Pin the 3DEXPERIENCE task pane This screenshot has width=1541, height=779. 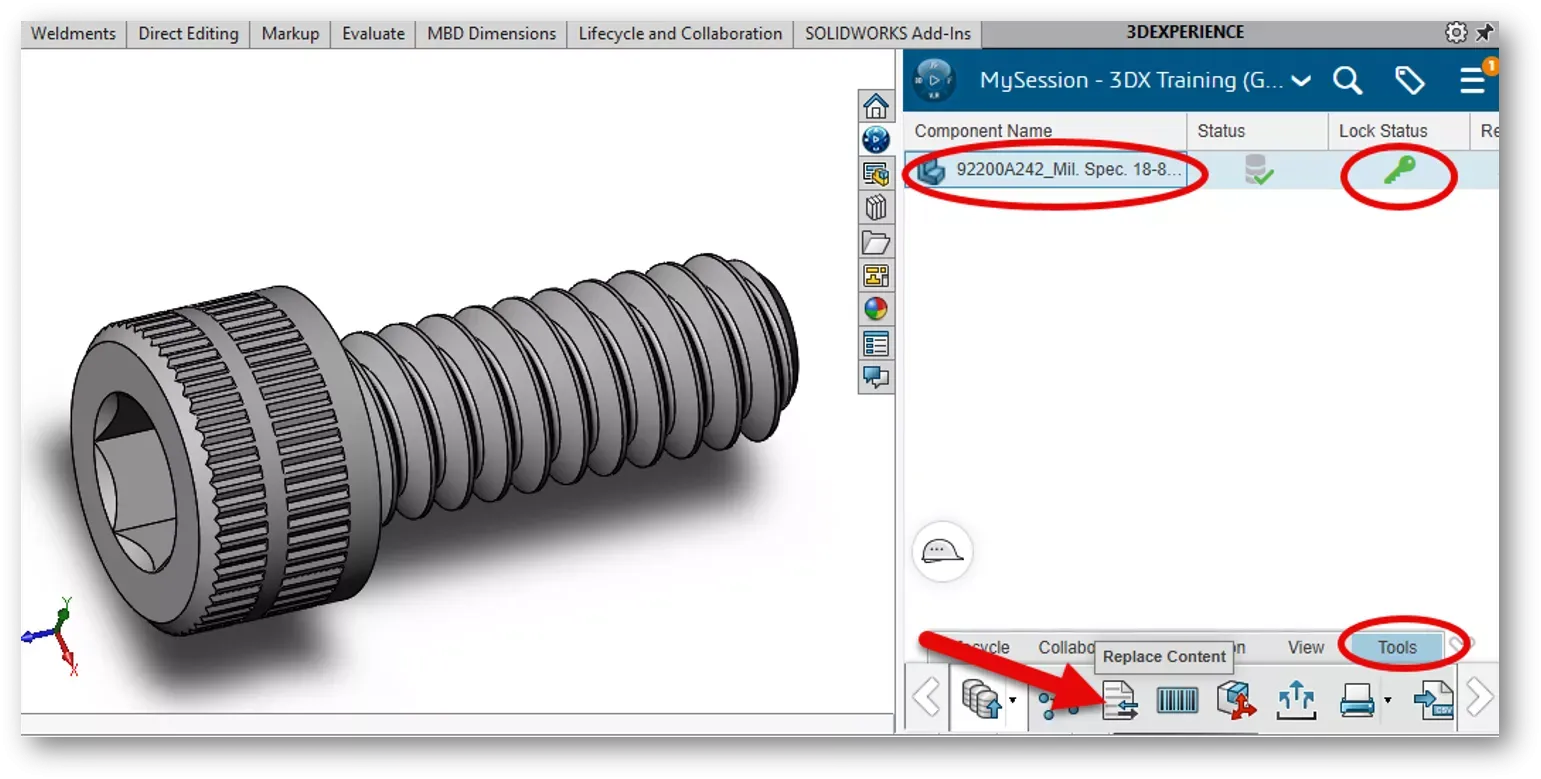tap(1485, 33)
